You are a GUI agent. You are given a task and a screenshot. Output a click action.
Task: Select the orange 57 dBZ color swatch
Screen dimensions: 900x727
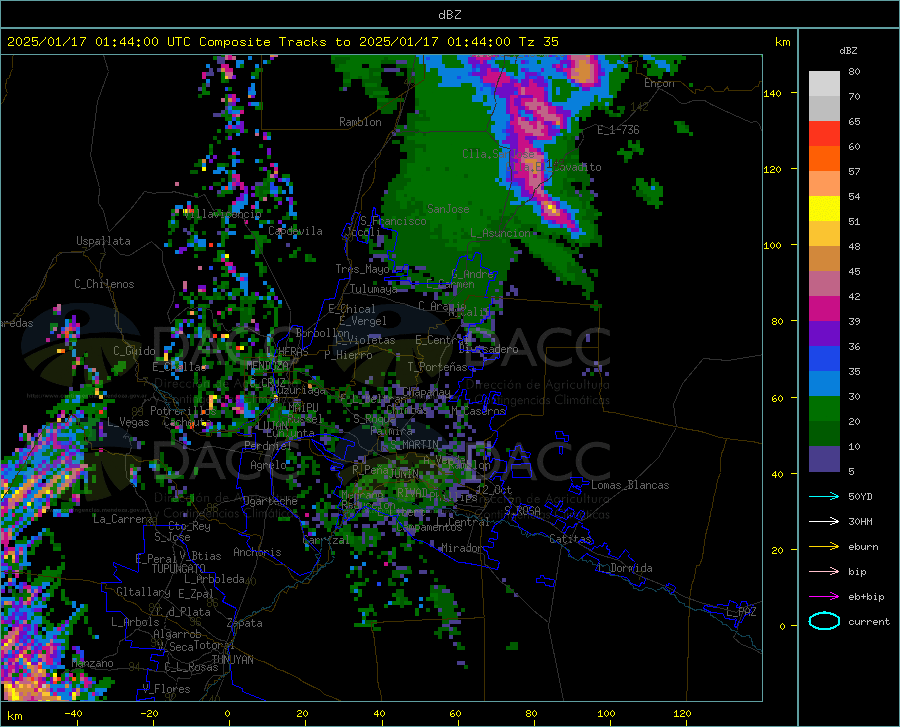[x=824, y=159]
